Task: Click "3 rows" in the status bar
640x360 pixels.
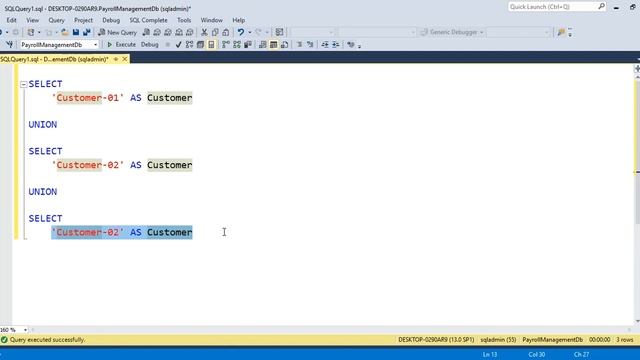Action: tap(624, 340)
